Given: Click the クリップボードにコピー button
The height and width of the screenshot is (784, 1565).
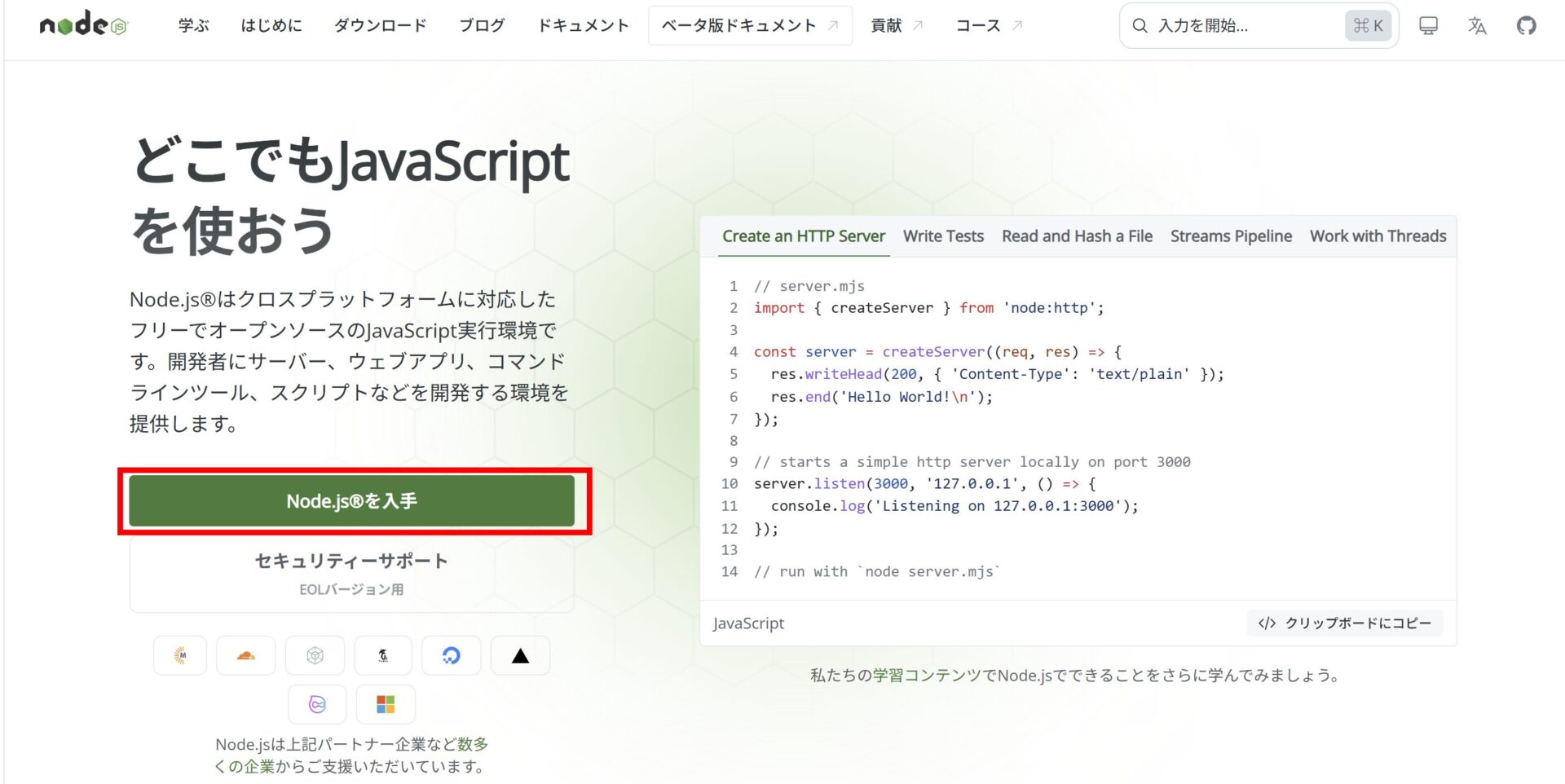Looking at the screenshot, I should (1345, 623).
